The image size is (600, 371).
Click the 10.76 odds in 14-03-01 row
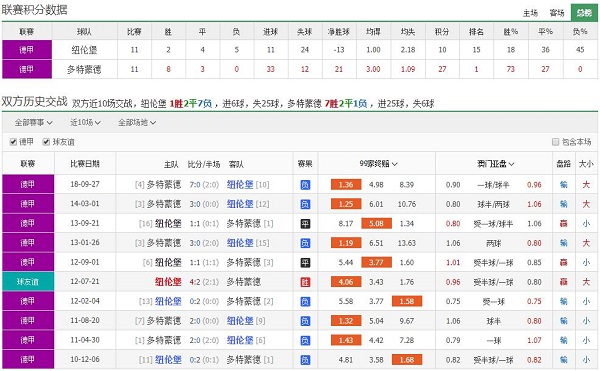click(407, 204)
